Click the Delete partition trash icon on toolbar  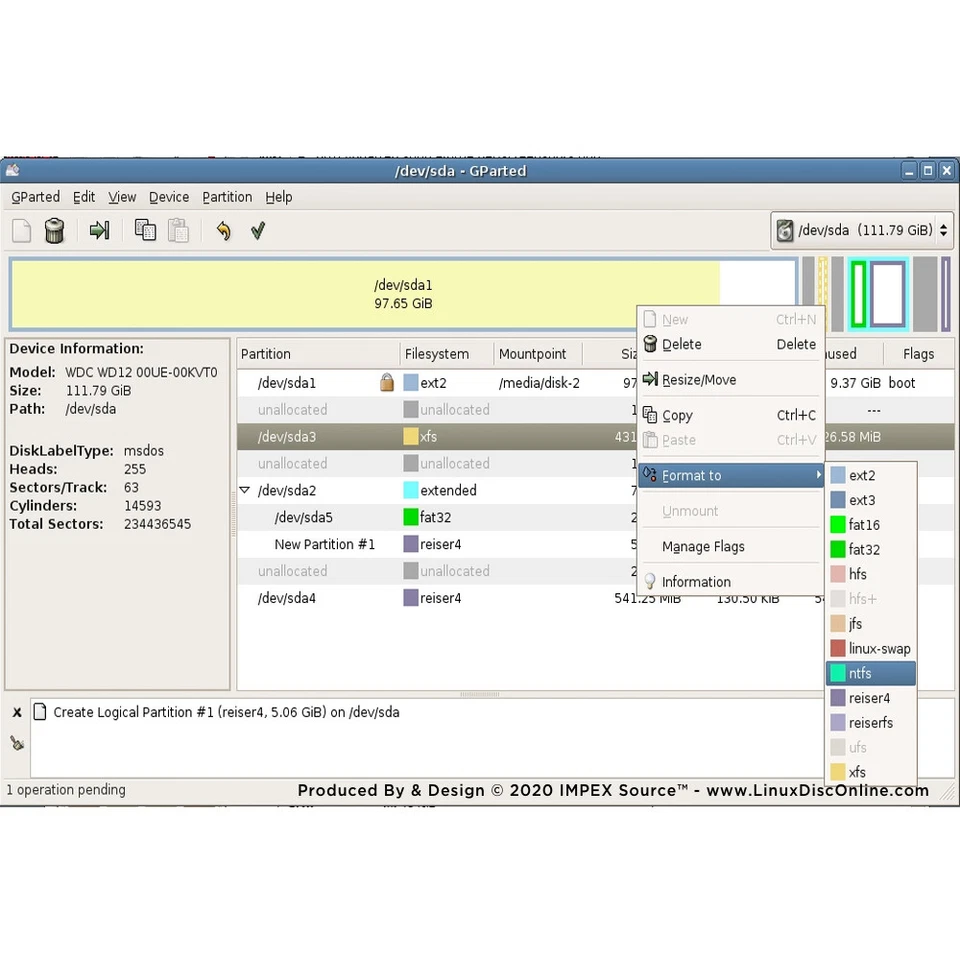54,231
